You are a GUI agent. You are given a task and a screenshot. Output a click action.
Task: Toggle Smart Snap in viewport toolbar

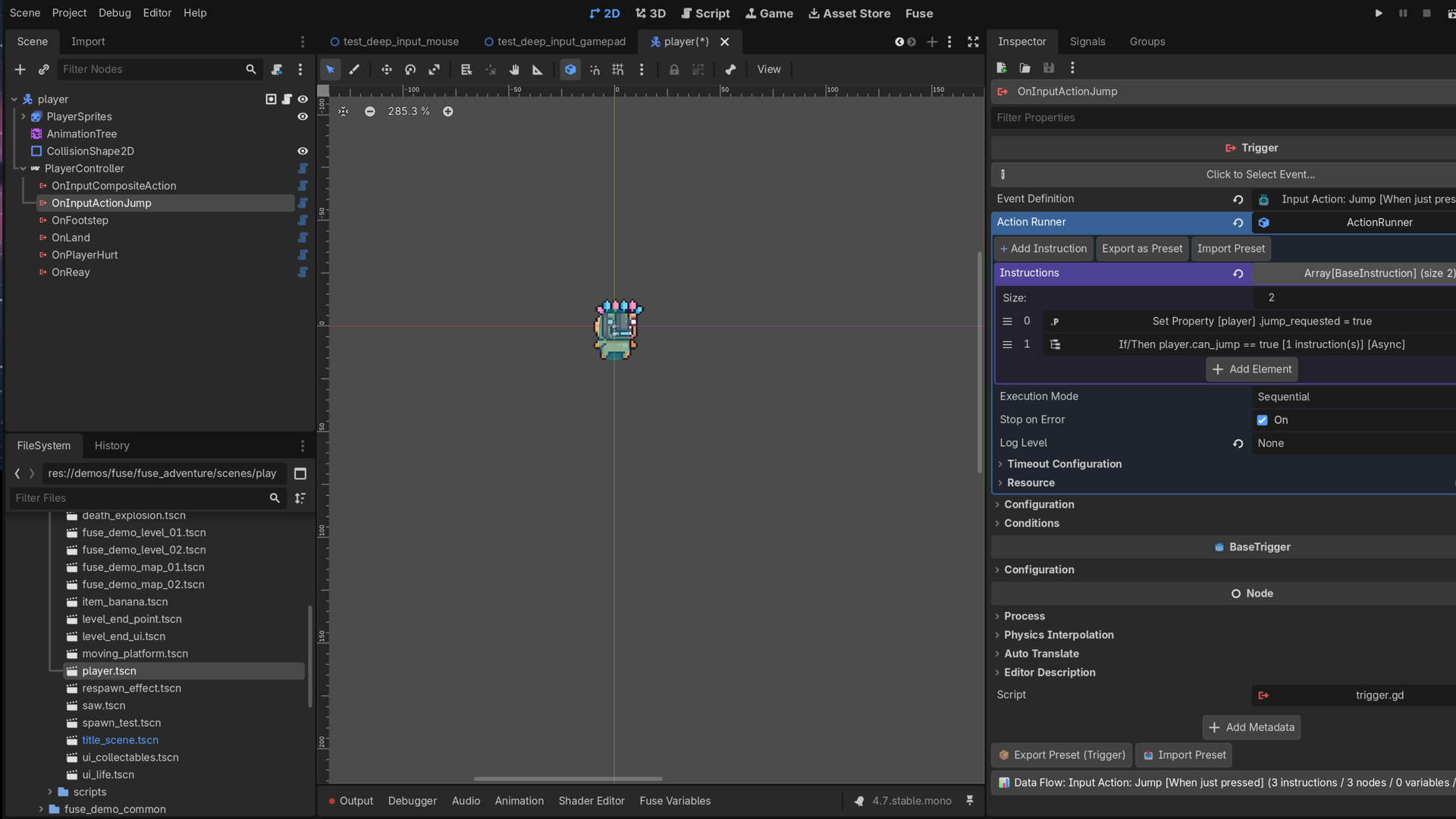point(595,70)
